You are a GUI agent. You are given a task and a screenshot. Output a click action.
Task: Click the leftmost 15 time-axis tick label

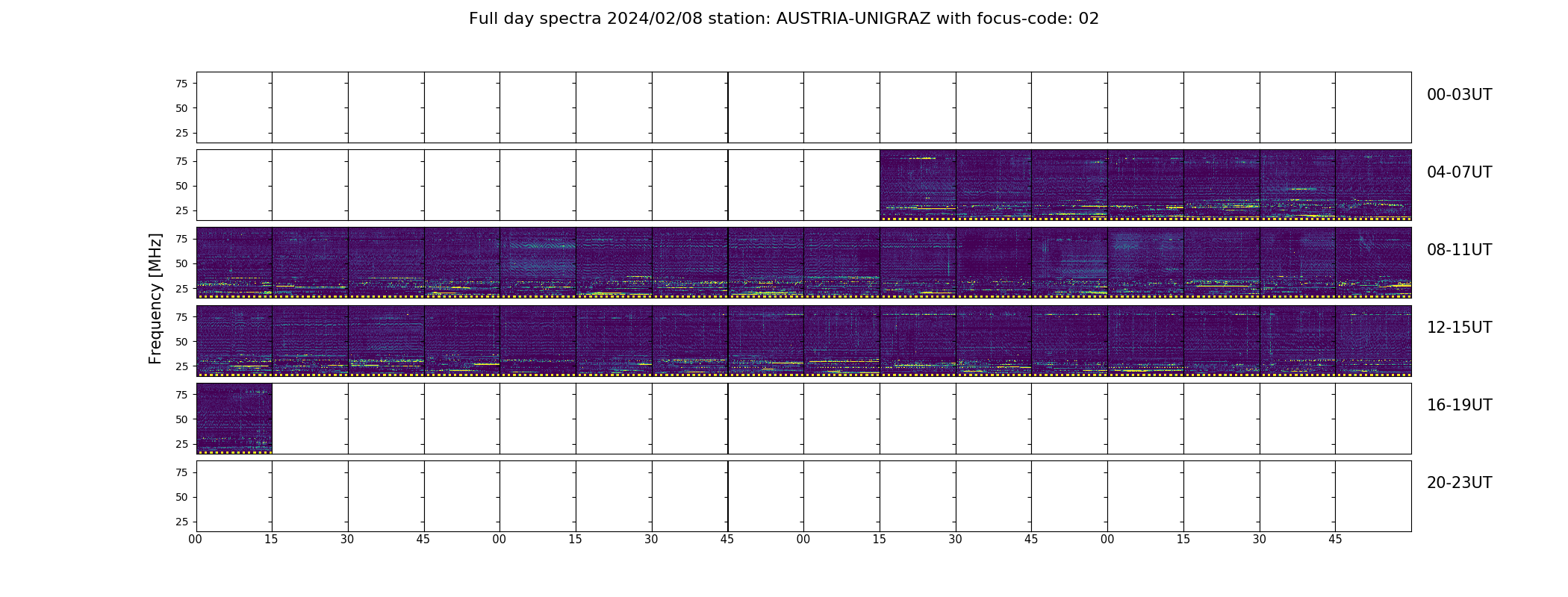[x=271, y=539]
